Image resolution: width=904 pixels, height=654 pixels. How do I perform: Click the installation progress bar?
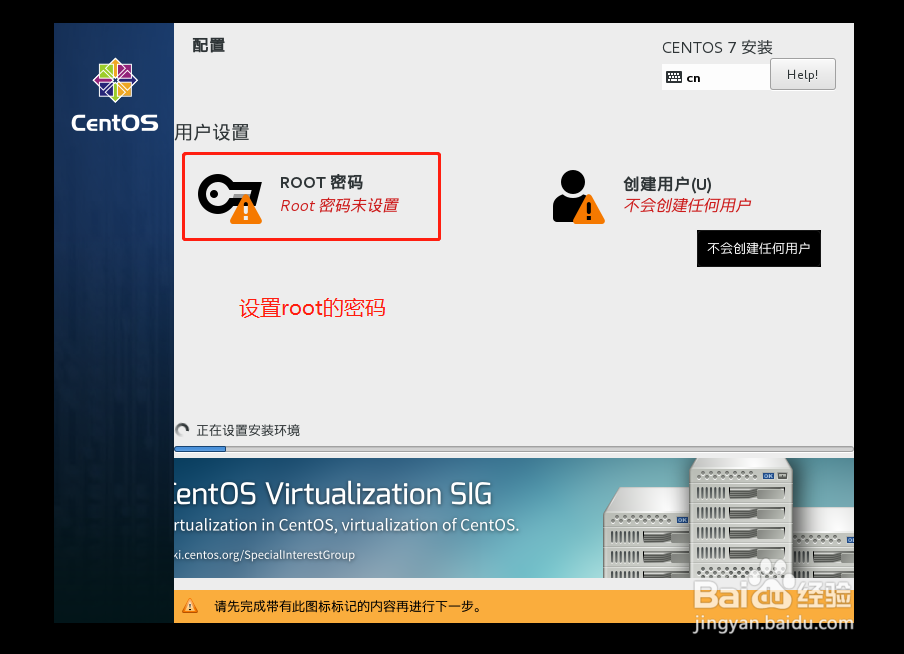click(x=514, y=449)
